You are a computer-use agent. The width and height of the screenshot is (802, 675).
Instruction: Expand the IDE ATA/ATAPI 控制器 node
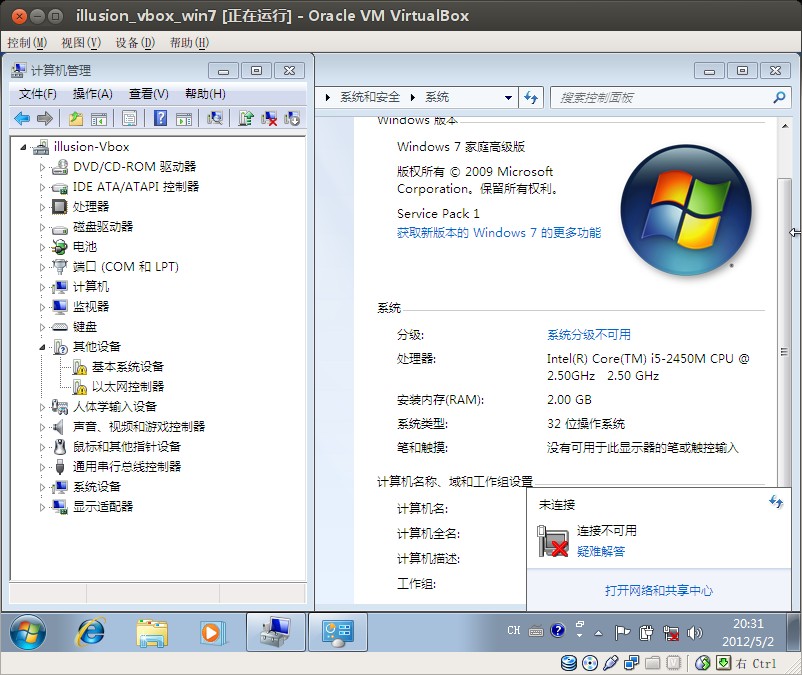(42, 187)
